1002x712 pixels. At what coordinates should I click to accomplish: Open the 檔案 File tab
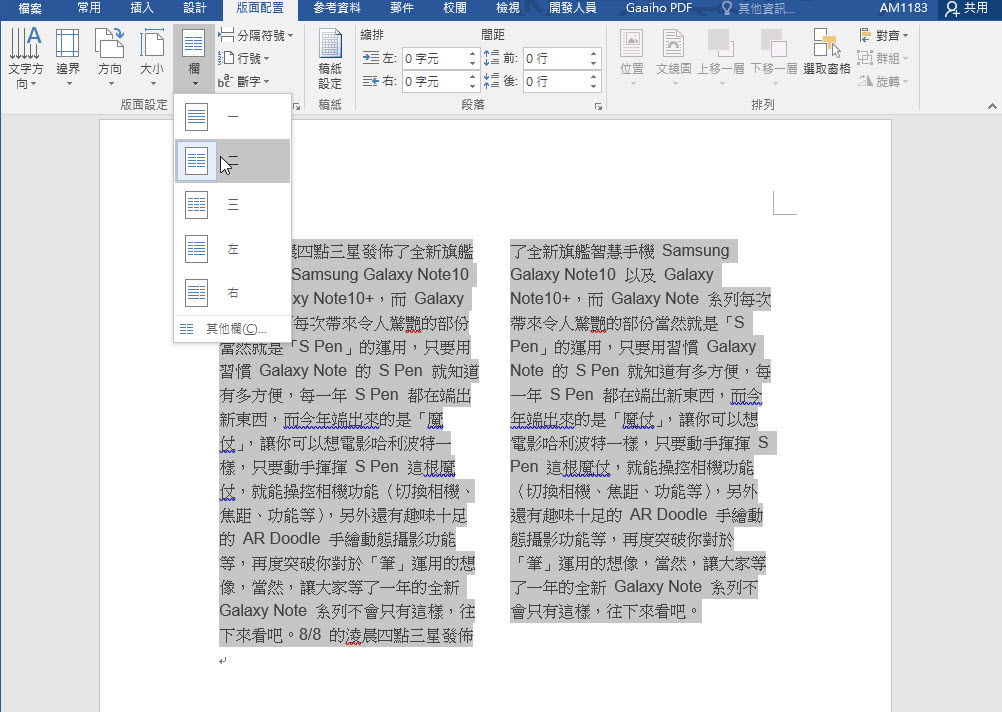point(30,8)
